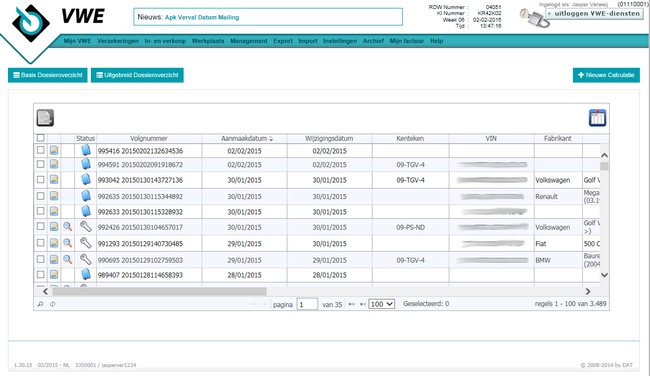
Task: Open the Apk Verval Datum Mailing news link
Action: point(202,17)
